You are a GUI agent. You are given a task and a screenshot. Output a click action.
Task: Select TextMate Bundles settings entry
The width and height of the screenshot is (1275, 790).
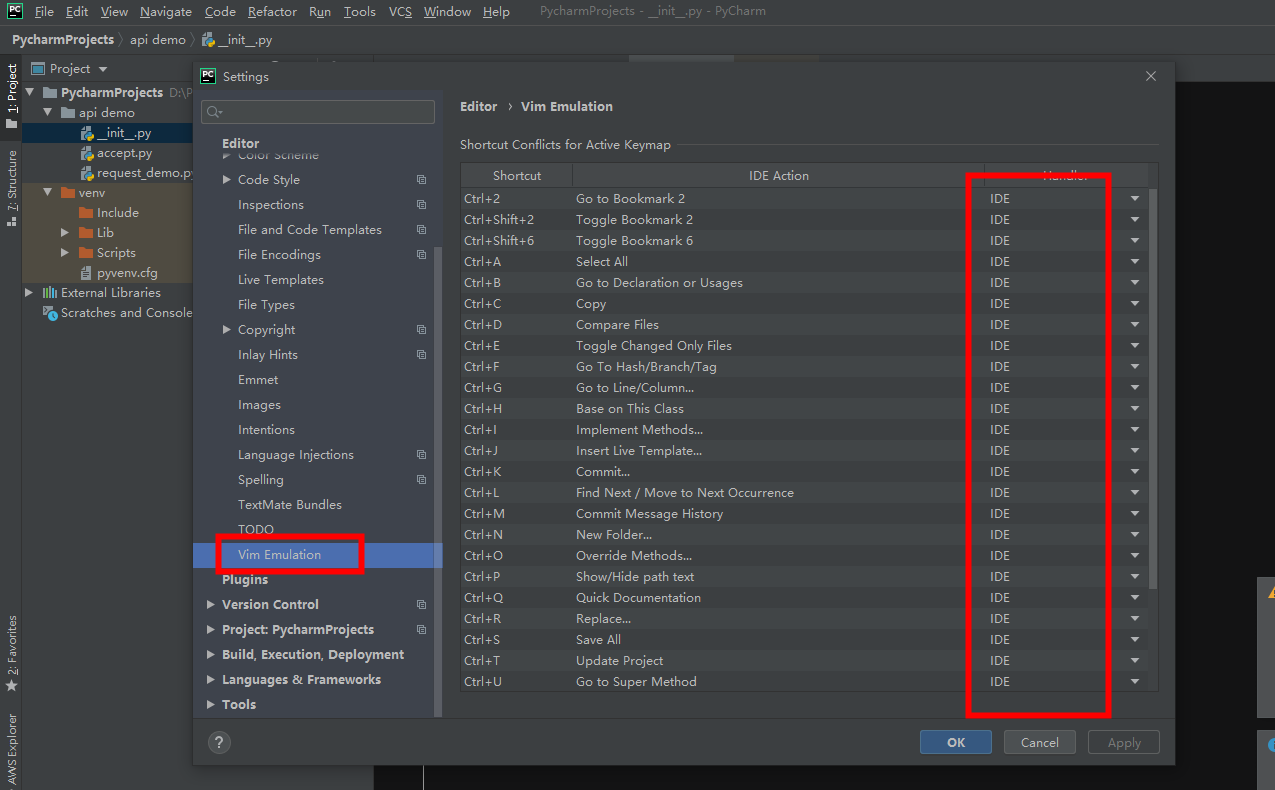pyautogui.click(x=290, y=505)
